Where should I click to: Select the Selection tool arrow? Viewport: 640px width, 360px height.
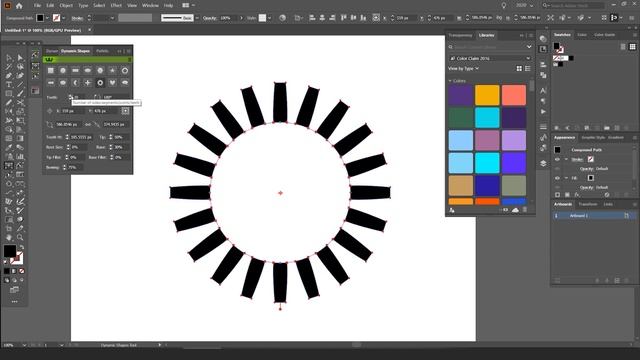pyautogui.click(x=9, y=58)
